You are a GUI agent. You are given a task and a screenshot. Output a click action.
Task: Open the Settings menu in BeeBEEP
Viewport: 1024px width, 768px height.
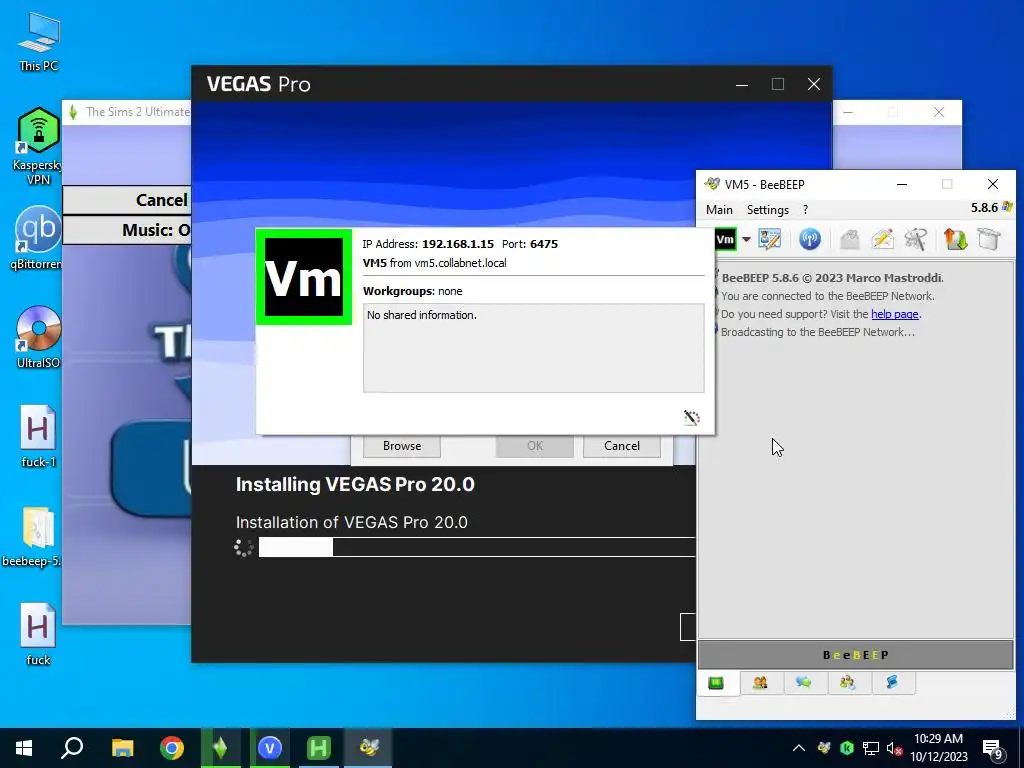click(768, 210)
